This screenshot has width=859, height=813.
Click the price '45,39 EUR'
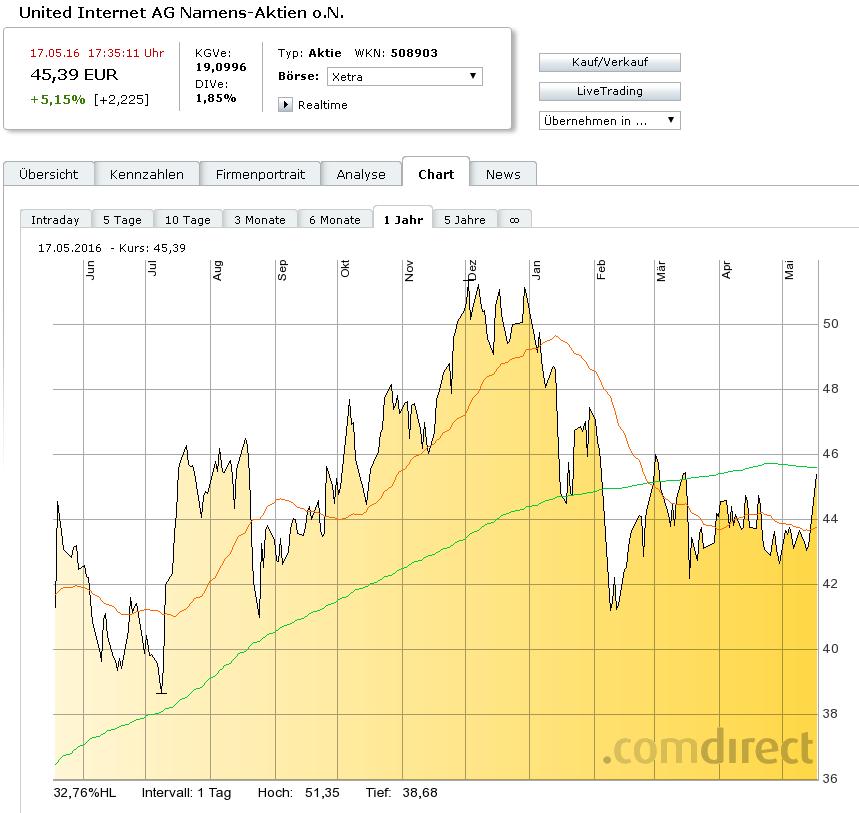tap(74, 75)
